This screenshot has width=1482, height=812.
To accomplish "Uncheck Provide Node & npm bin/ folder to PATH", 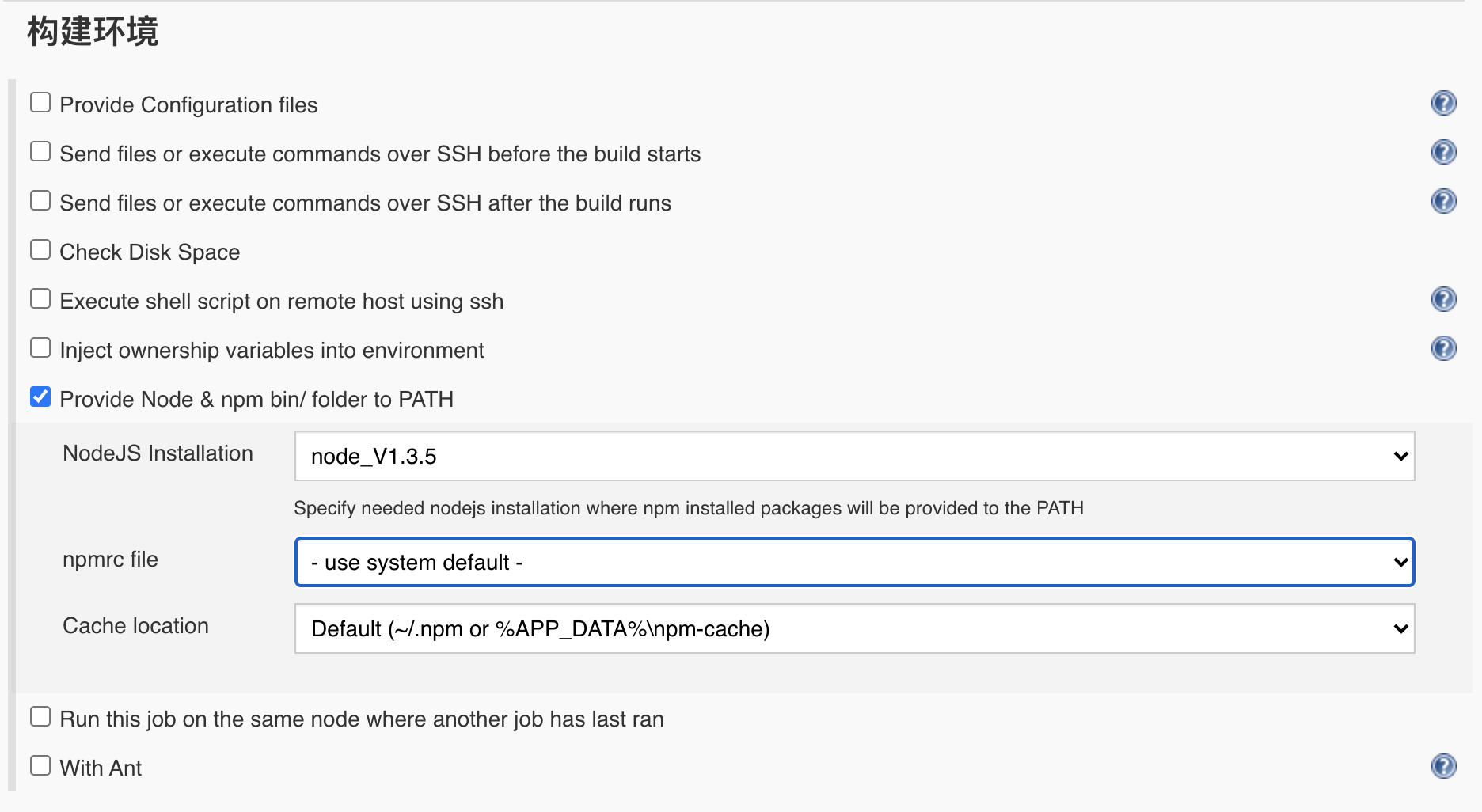I will click(x=40, y=397).
